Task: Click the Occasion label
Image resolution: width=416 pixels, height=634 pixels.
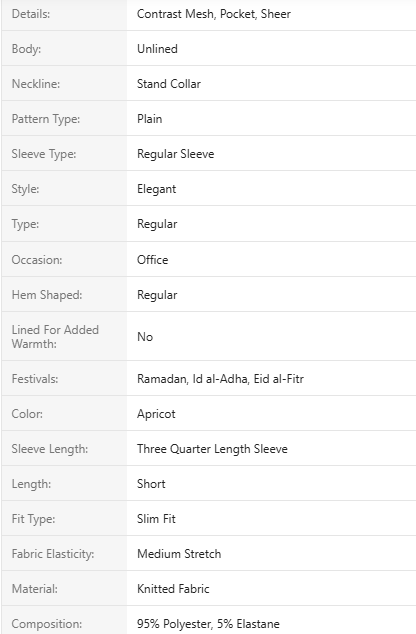Action: [x=37, y=260]
